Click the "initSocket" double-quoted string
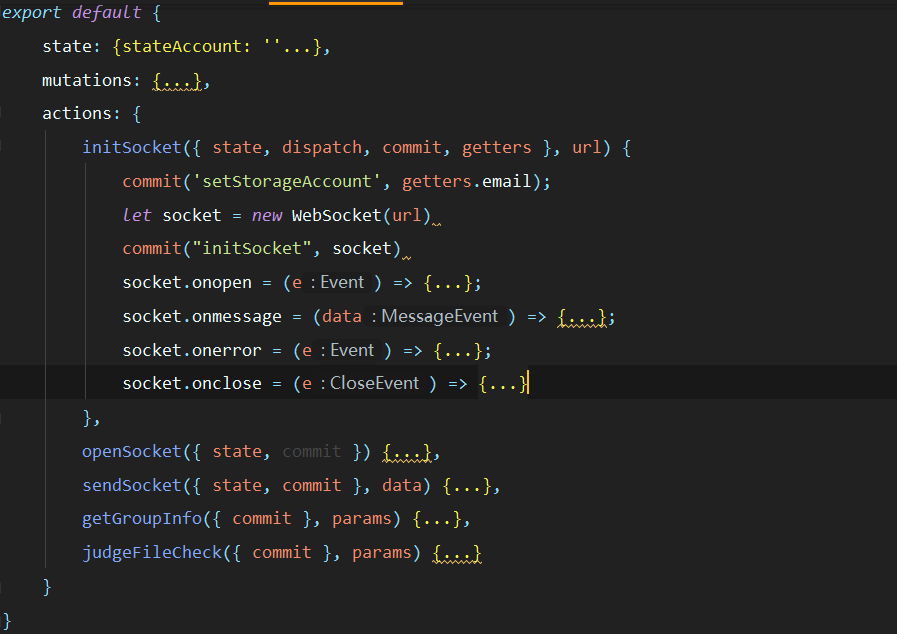 tap(252, 248)
